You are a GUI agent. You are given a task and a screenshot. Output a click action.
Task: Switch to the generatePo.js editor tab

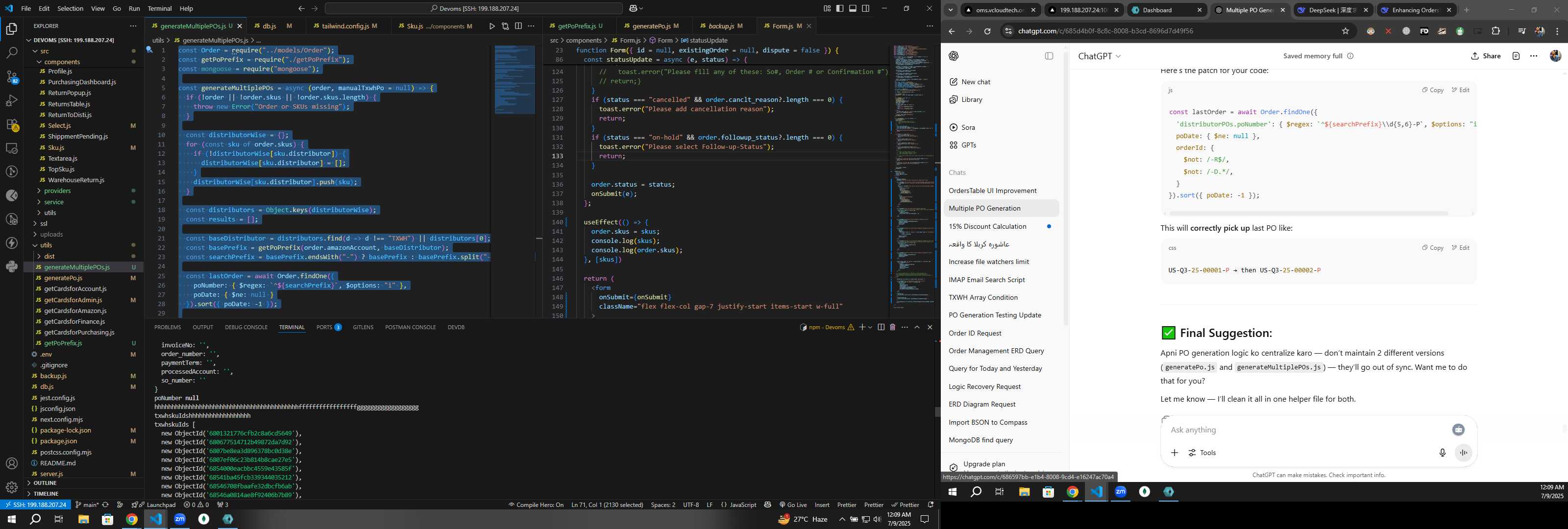point(651,26)
